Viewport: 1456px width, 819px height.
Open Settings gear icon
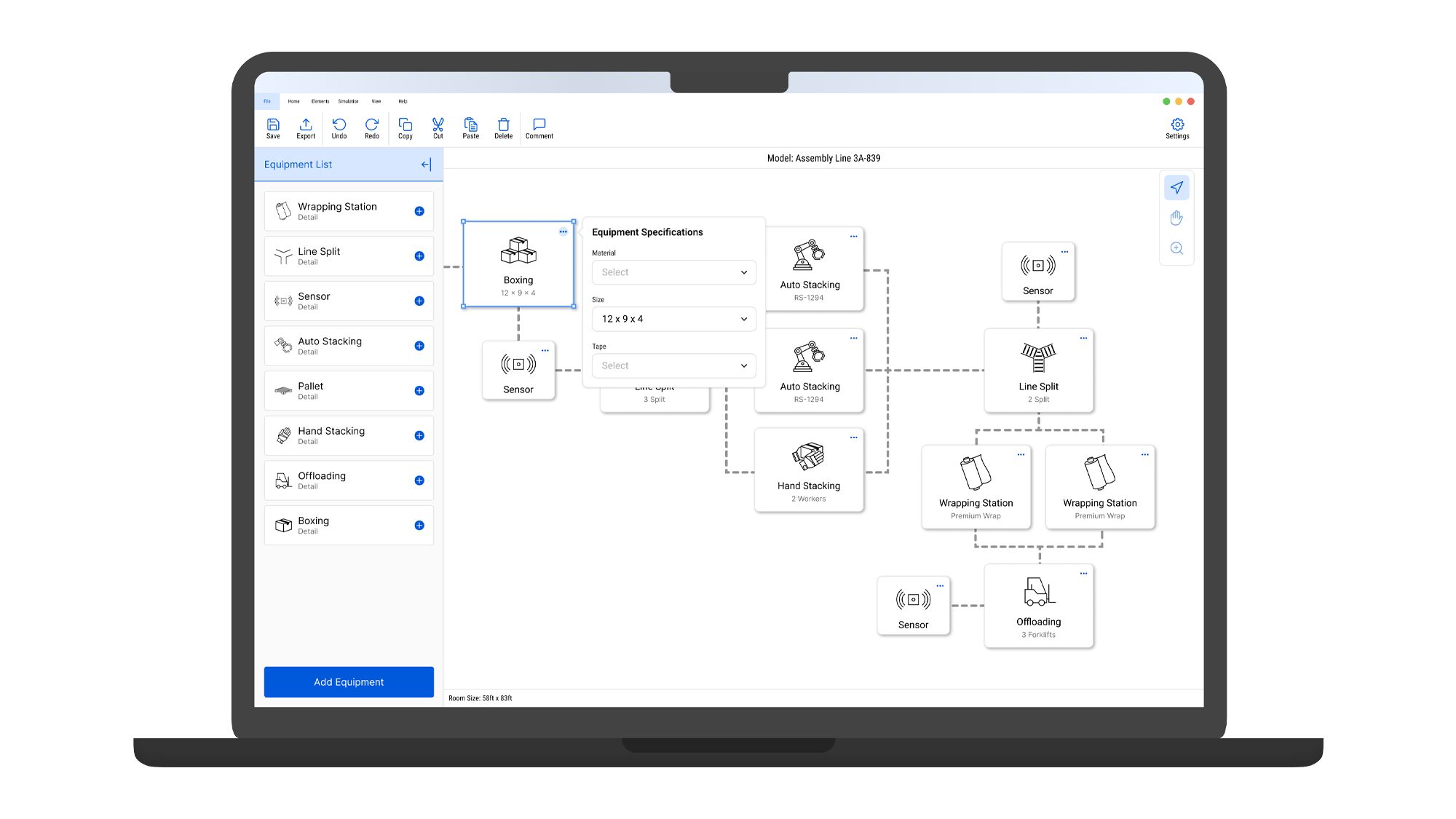point(1177,125)
